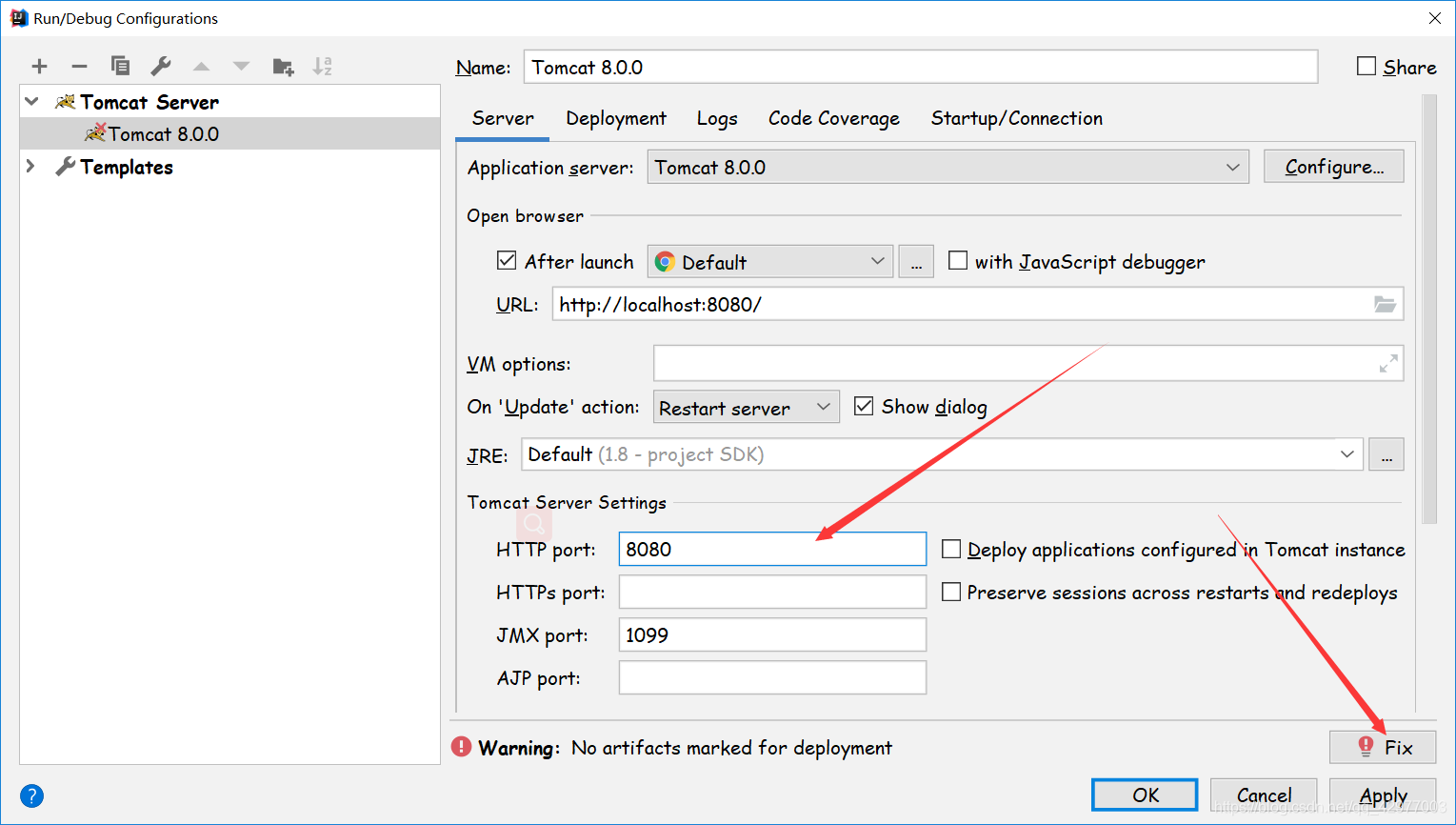Click into the JMX port field

click(x=772, y=634)
